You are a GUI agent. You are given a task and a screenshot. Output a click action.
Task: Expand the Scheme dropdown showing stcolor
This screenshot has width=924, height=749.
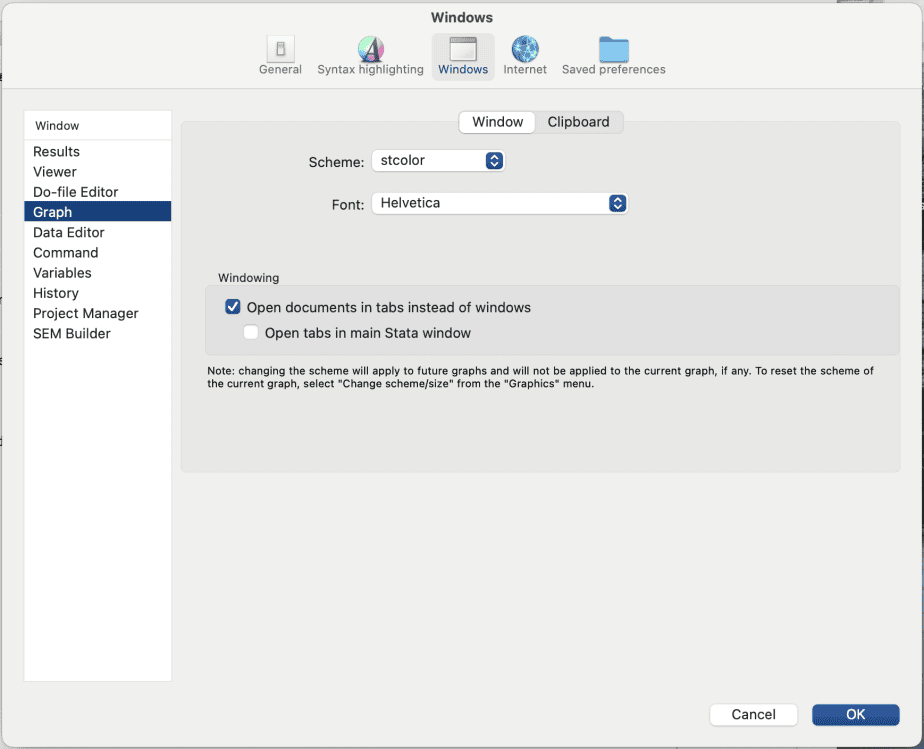438,161
